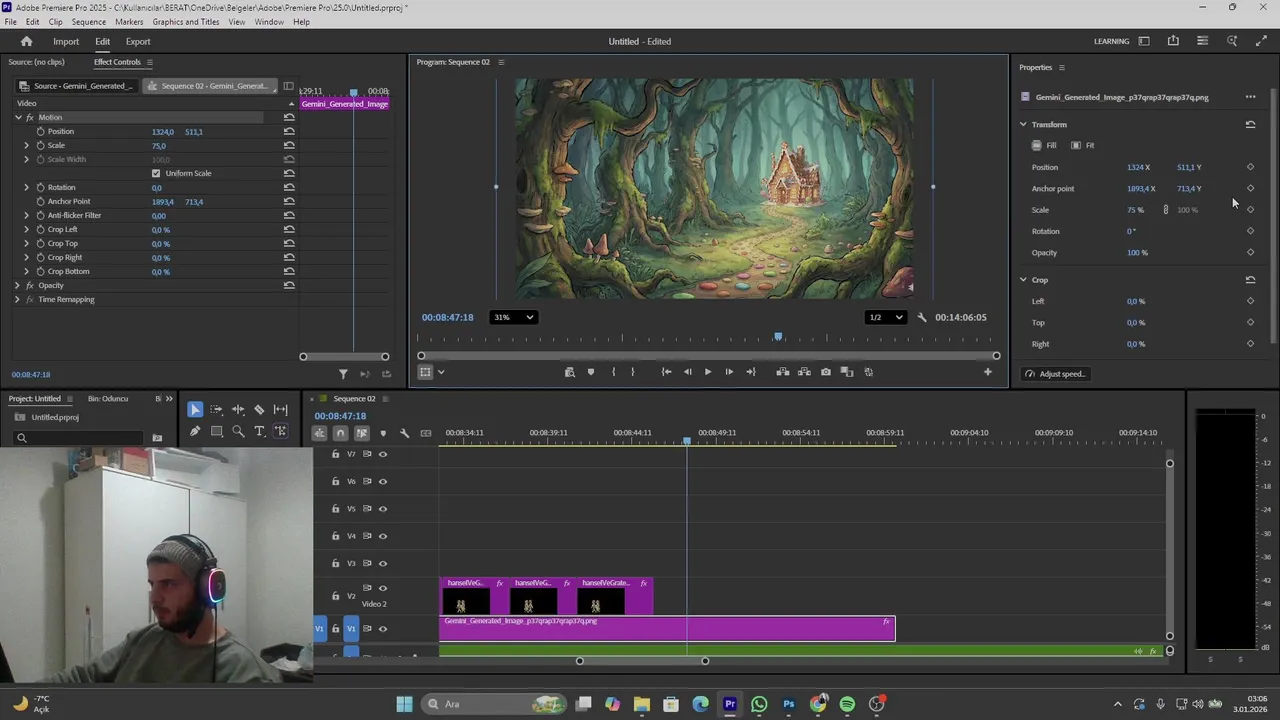Image resolution: width=1280 pixels, height=720 pixels.
Task: Open Premiere Pro from Windows taskbar
Action: pyautogui.click(x=730, y=704)
